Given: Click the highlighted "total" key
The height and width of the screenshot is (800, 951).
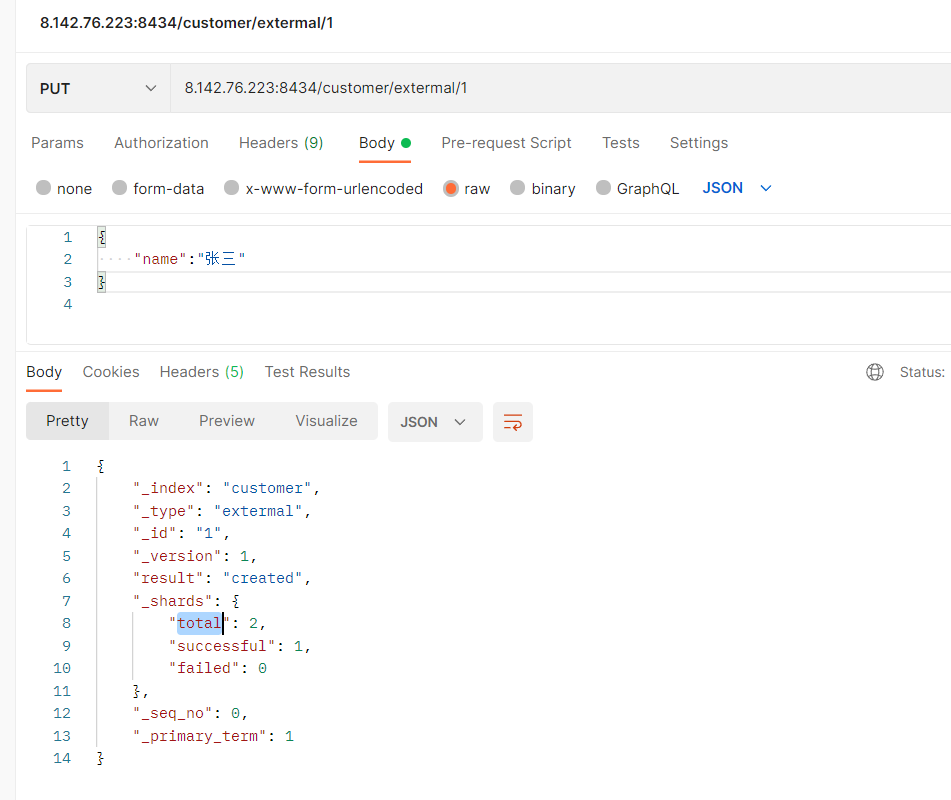Looking at the screenshot, I should pyautogui.click(x=200, y=623).
